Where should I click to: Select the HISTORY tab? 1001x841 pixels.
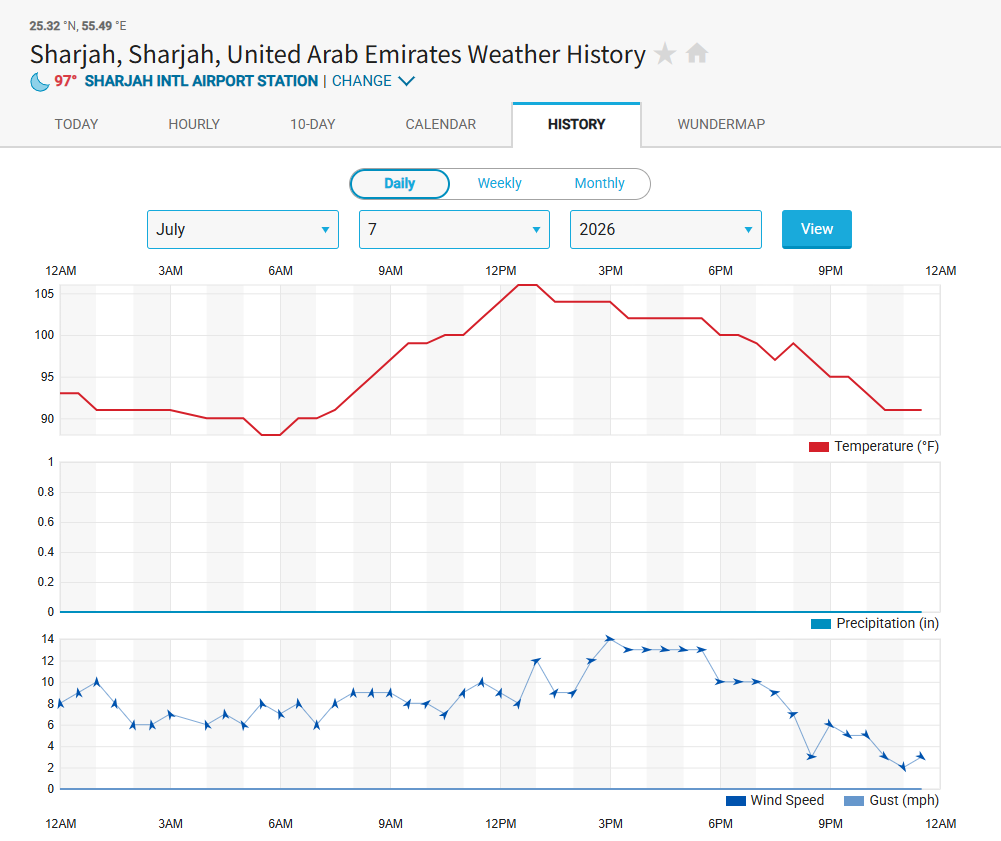point(576,124)
